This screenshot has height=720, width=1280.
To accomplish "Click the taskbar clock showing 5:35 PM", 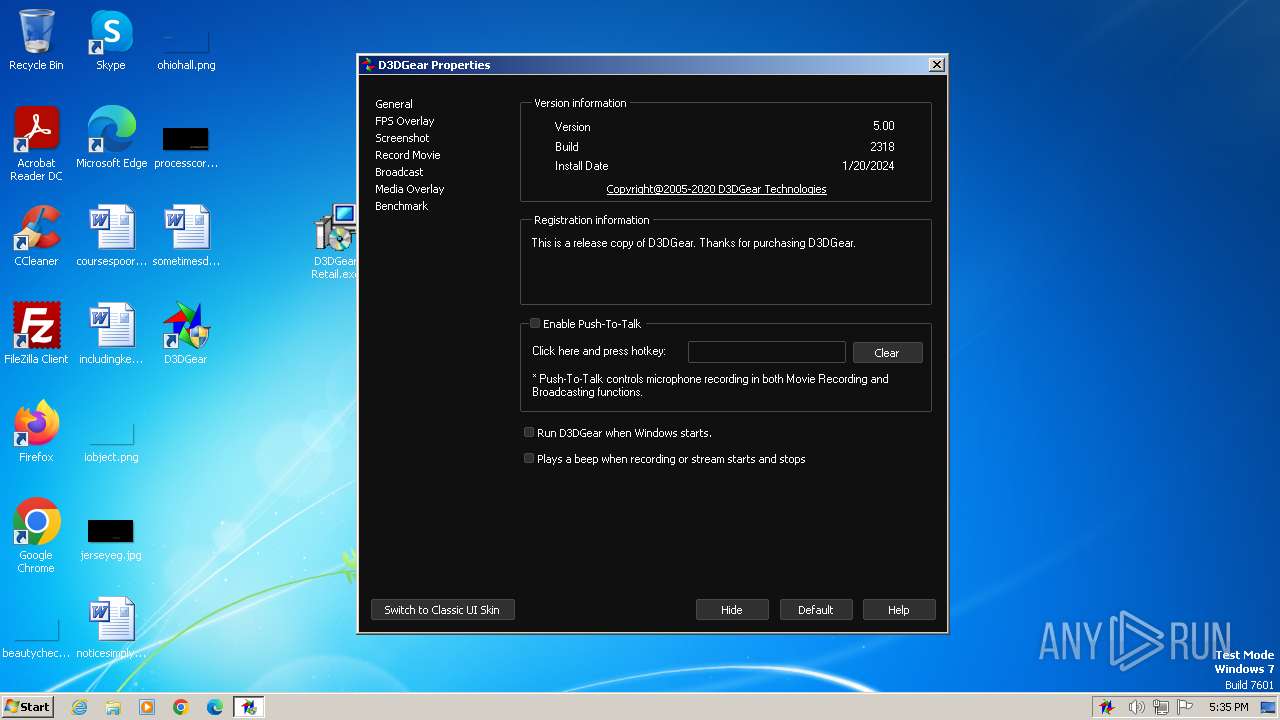I will coord(1228,707).
